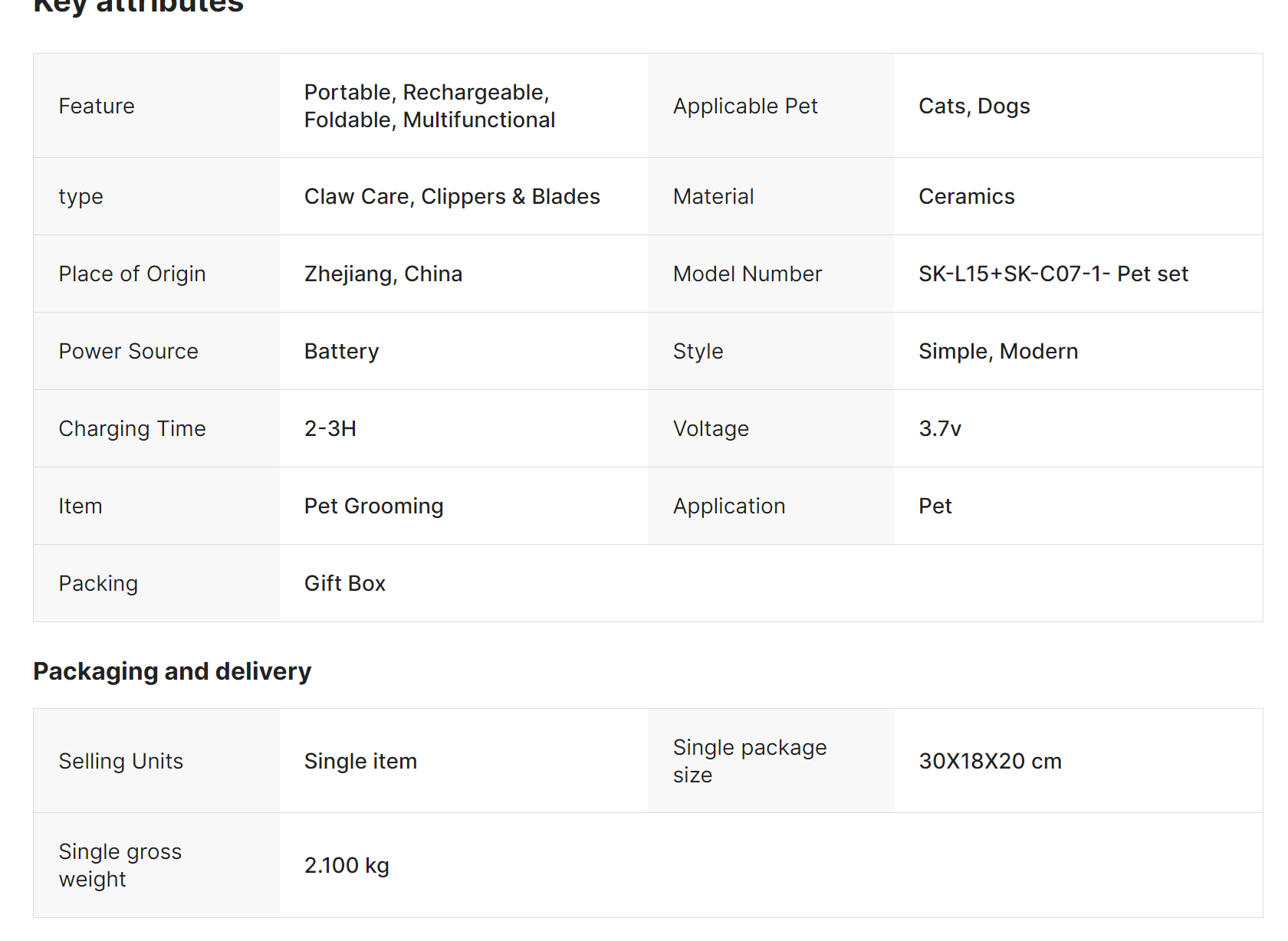Click the Feature label cell
This screenshot has height=941, width=1288.
[x=97, y=106]
